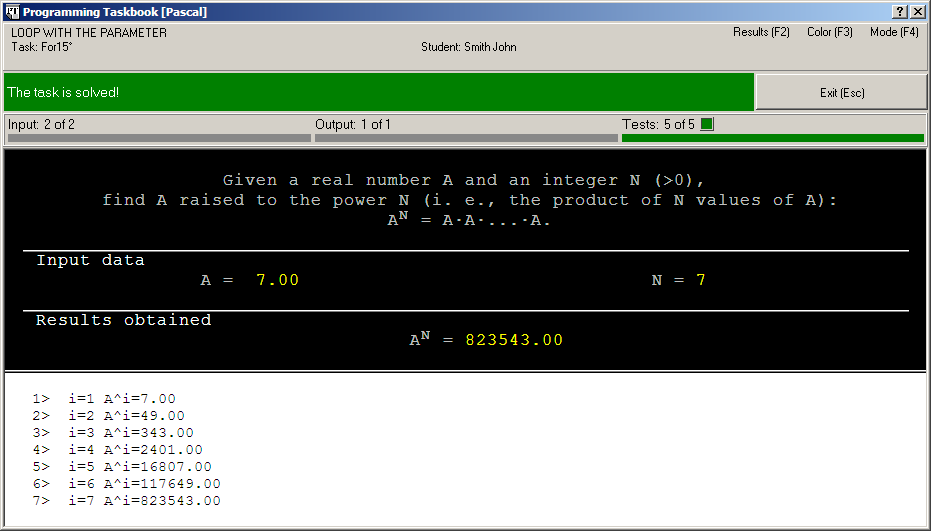
Task: Click the Input 2 of 2 progress bar
Action: point(158,138)
